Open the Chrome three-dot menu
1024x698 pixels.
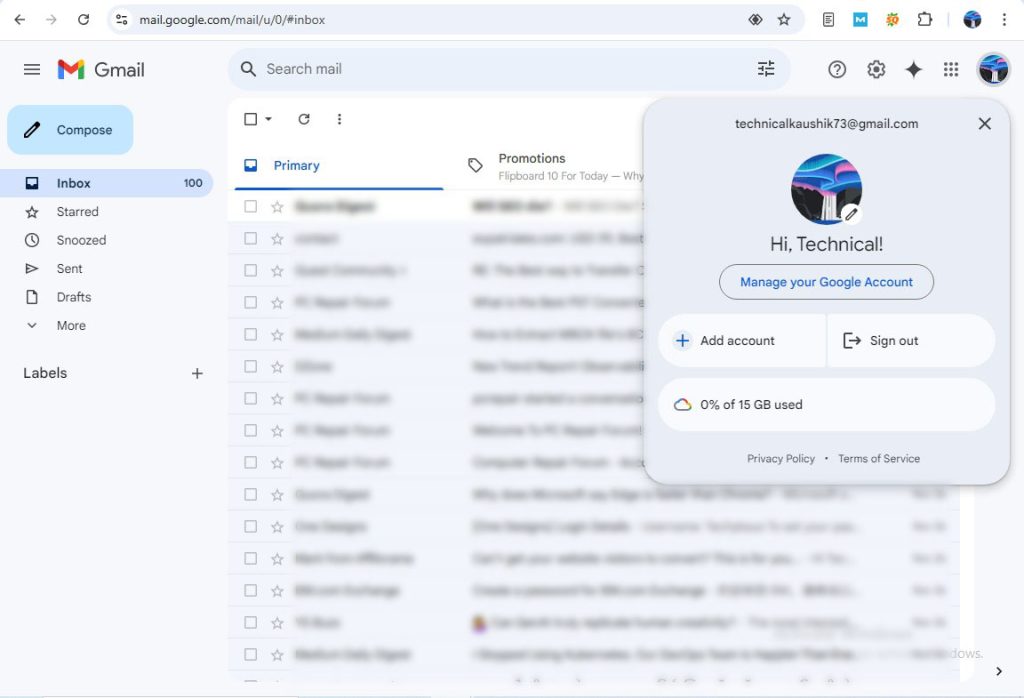pos(1004,20)
